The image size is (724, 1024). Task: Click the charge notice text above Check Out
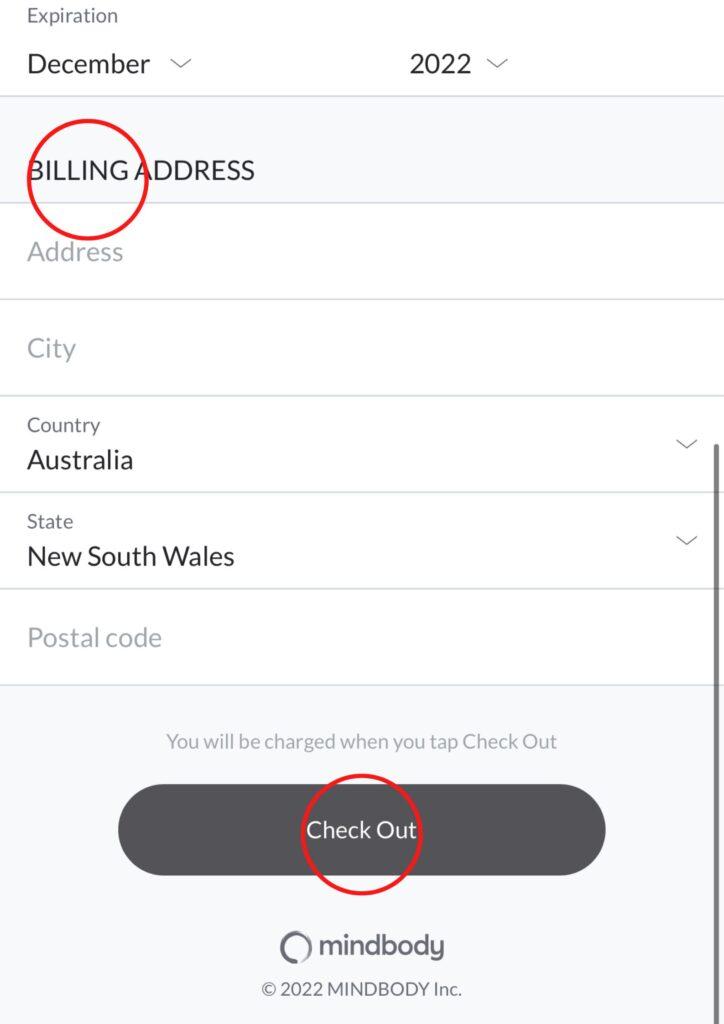tap(361, 742)
